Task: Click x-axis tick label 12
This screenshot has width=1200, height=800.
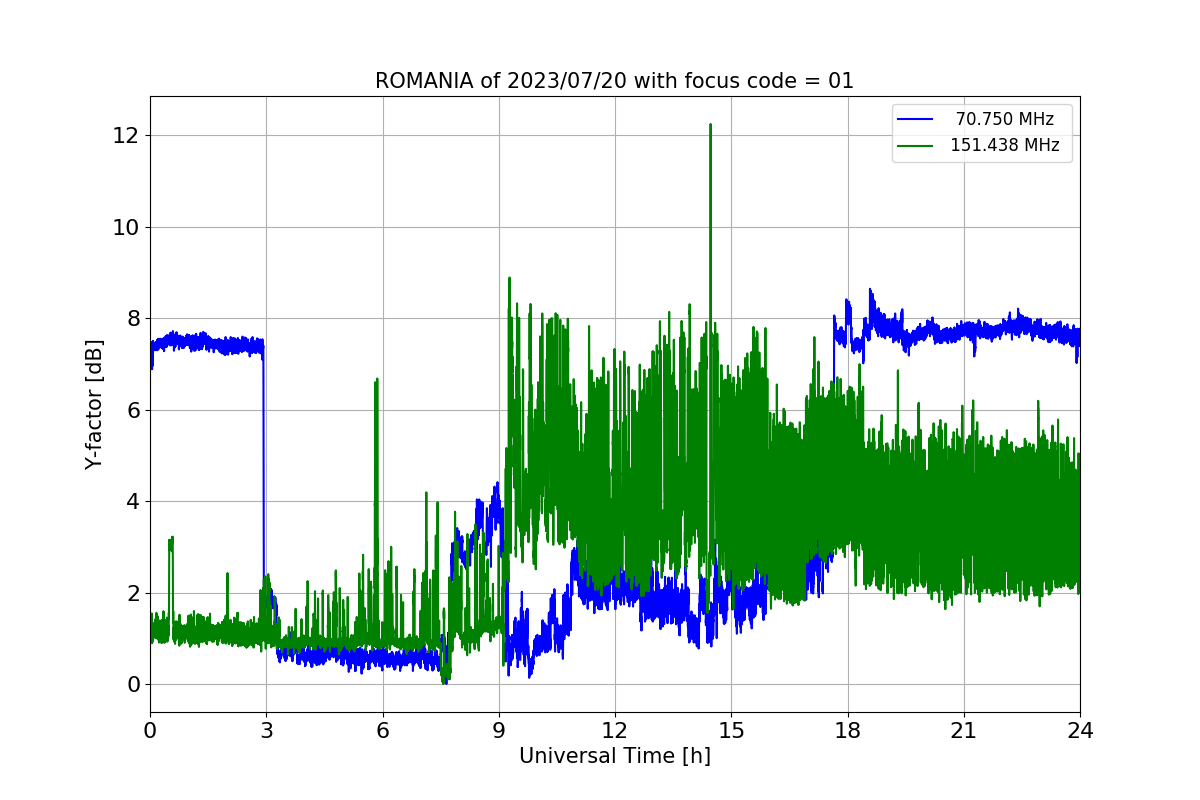Action: pyautogui.click(x=615, y=730)
